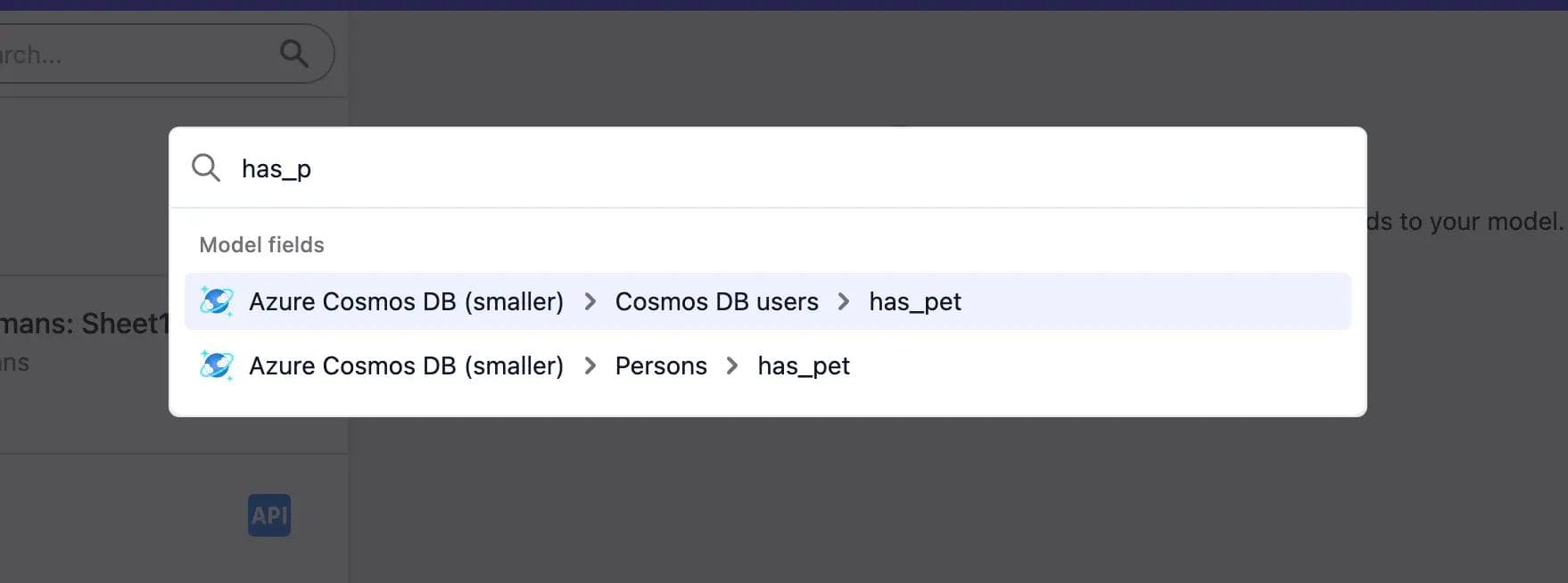Click Azure Cosmos DB (smaller) in the second result
The image size is (1568, 583).
406,365
